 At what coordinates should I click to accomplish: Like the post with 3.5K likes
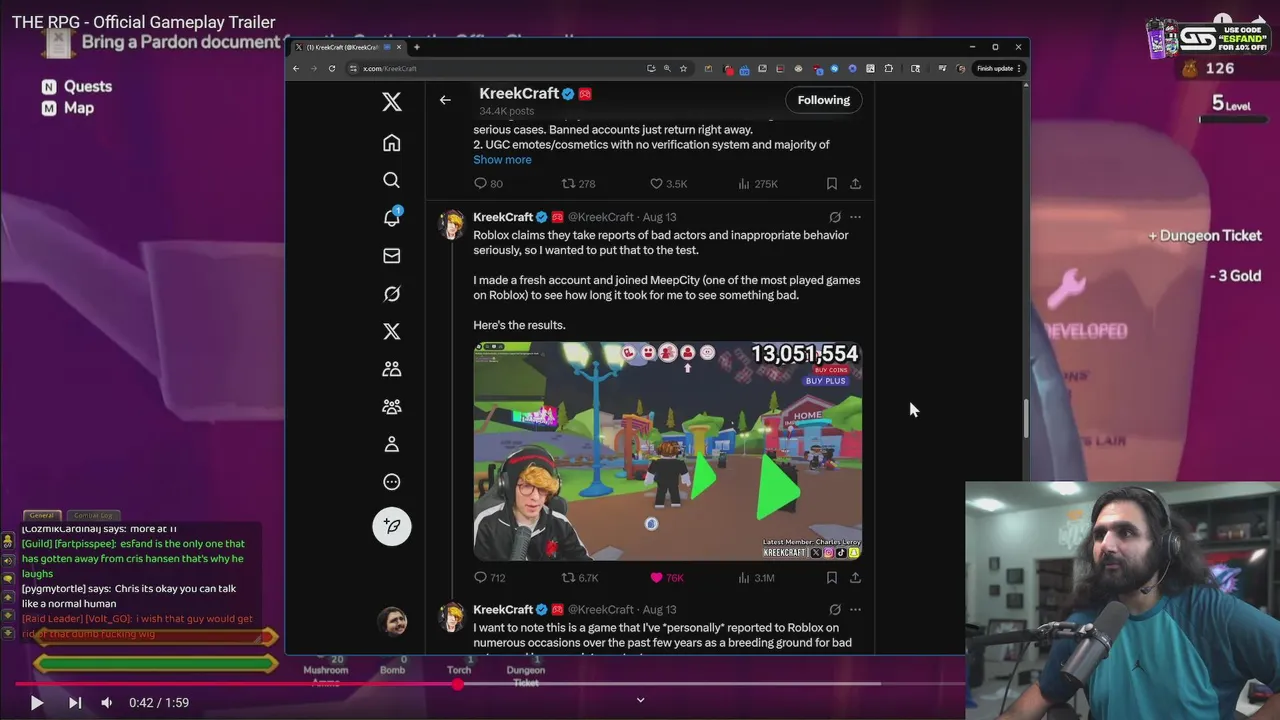click(668, 184)
